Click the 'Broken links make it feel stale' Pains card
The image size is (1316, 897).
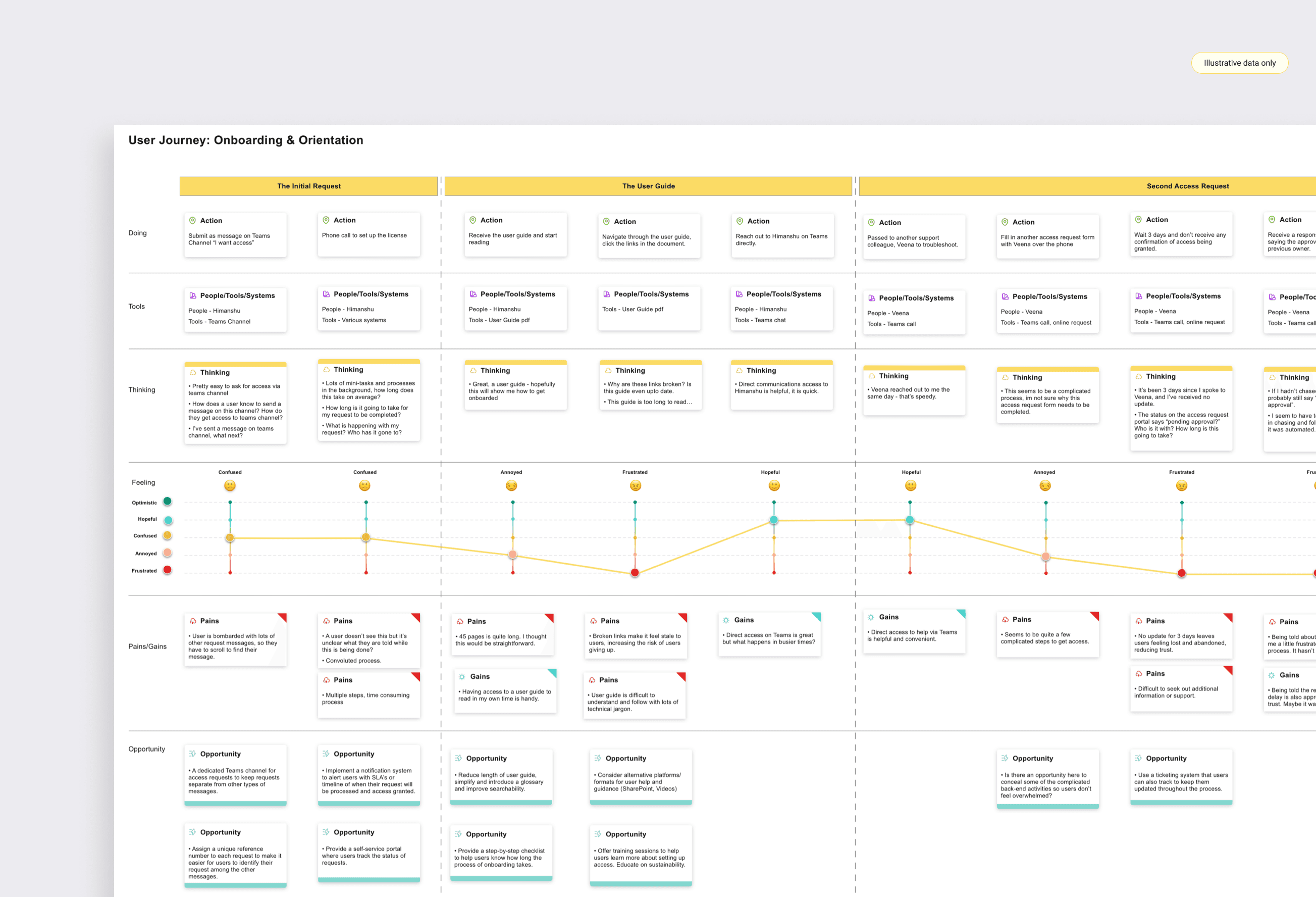pos(636,636)
